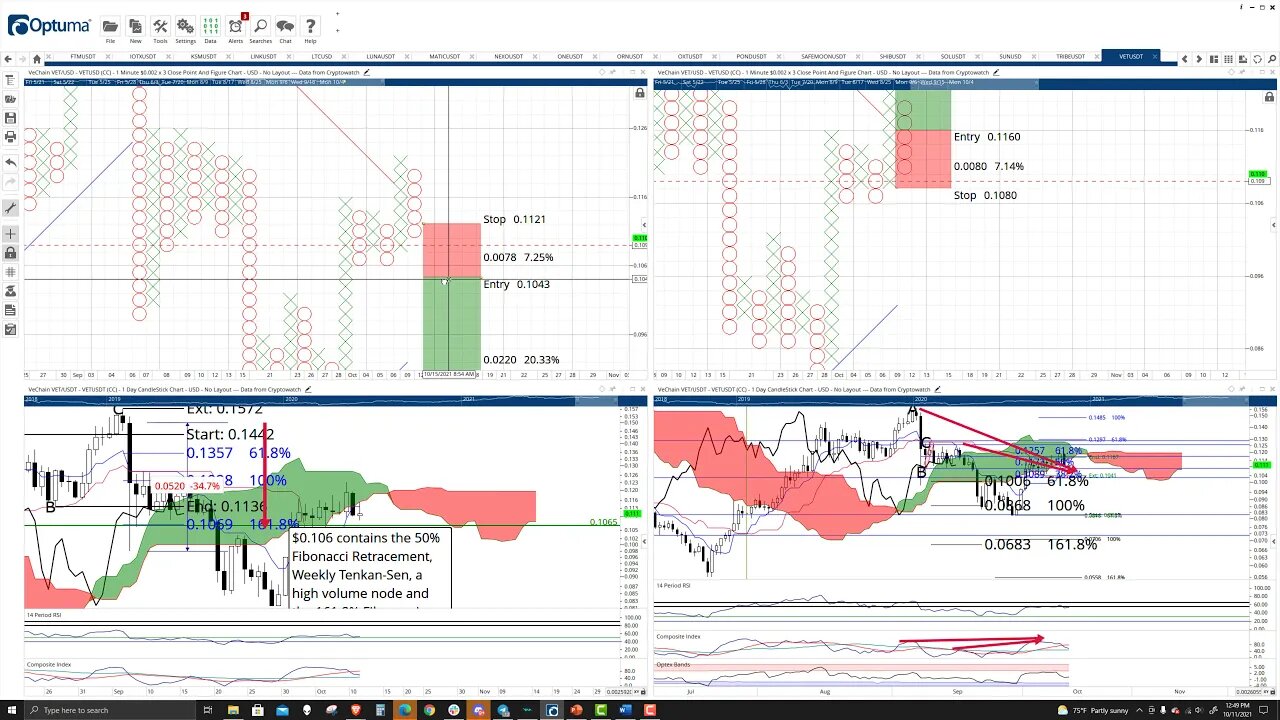Open the structure panel icon atop left sidebar
Image resolution: width=1280 pixels, height=720 pixels.
click(10, 80)
